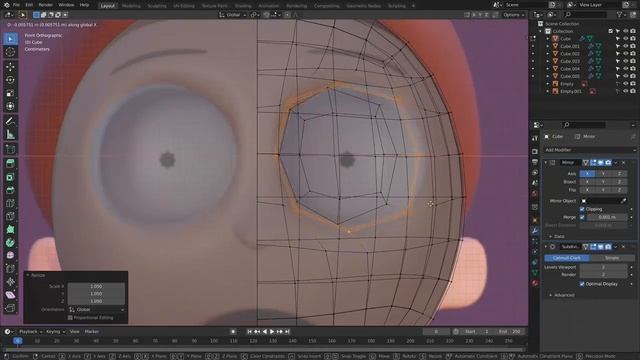Image resolution: width=640 pixels, height=360 pixels.
Task: Select the Annotate pencil tool
Action: pos(10,121)
